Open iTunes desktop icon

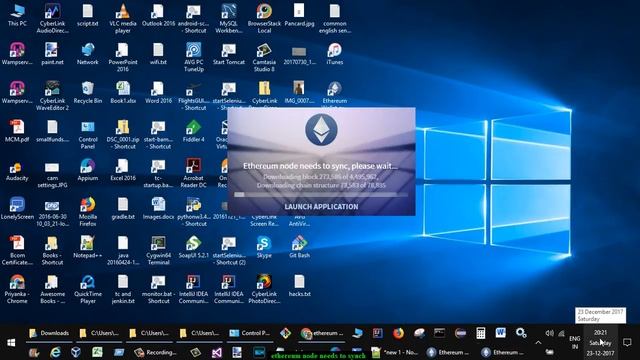335,54
